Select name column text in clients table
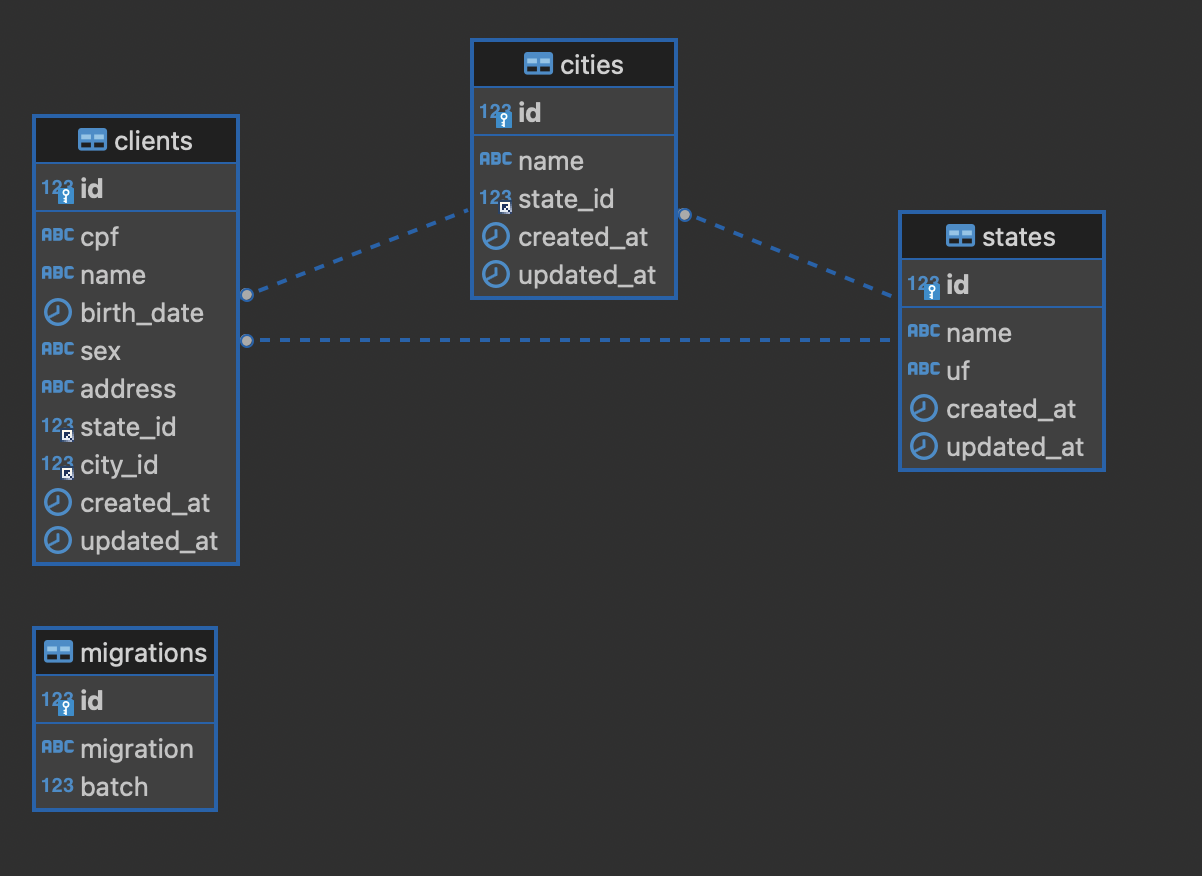This screenshot has width=1202, height=876. pos(113,275)
